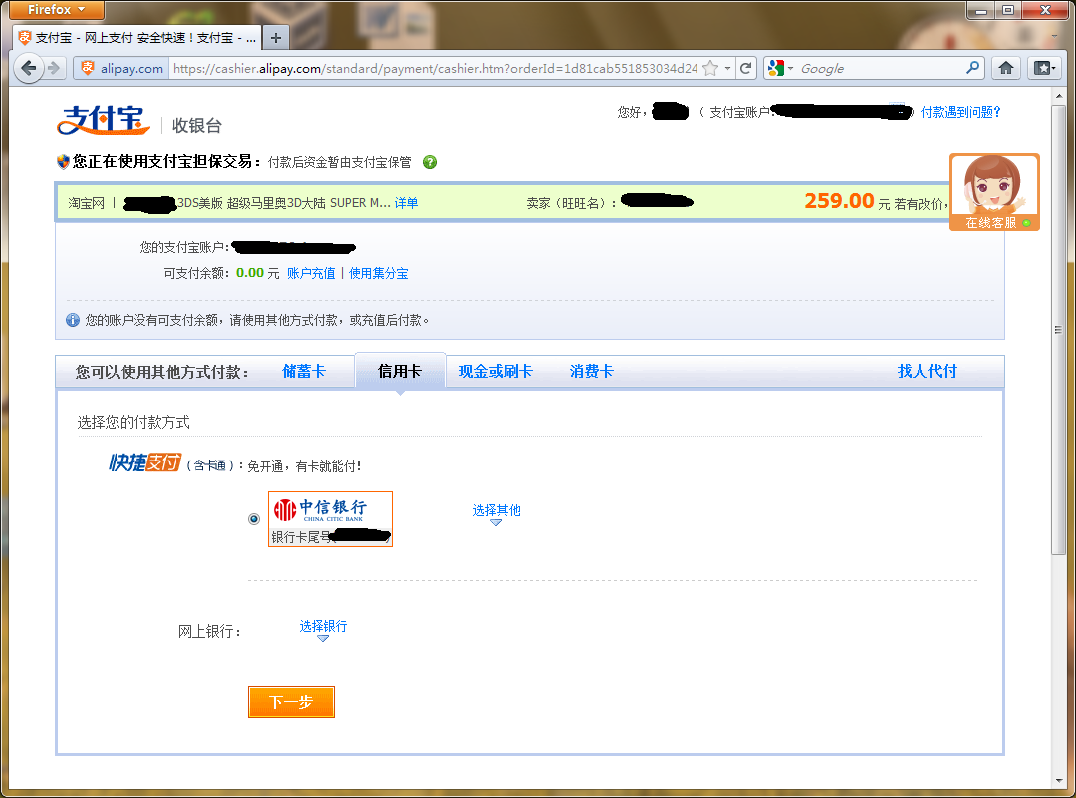
Task: Click the 259.00 price amount
Action: click(839, 201)
